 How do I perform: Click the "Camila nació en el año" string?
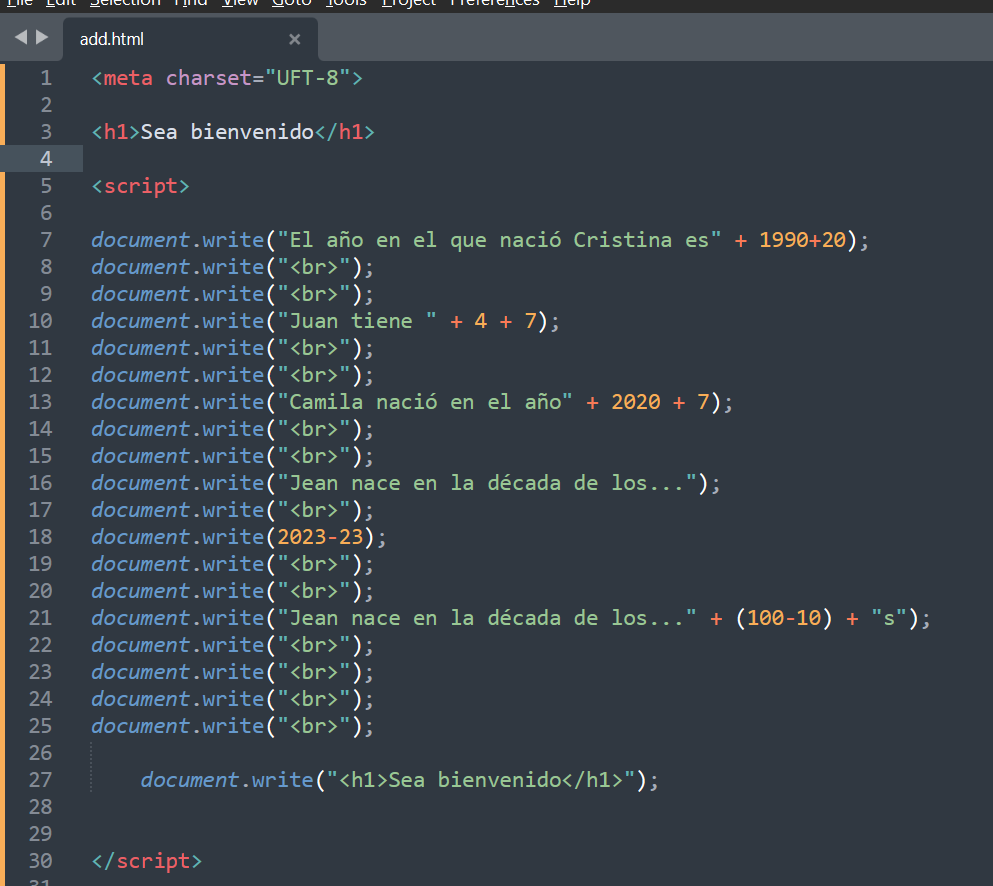(424, 402)
